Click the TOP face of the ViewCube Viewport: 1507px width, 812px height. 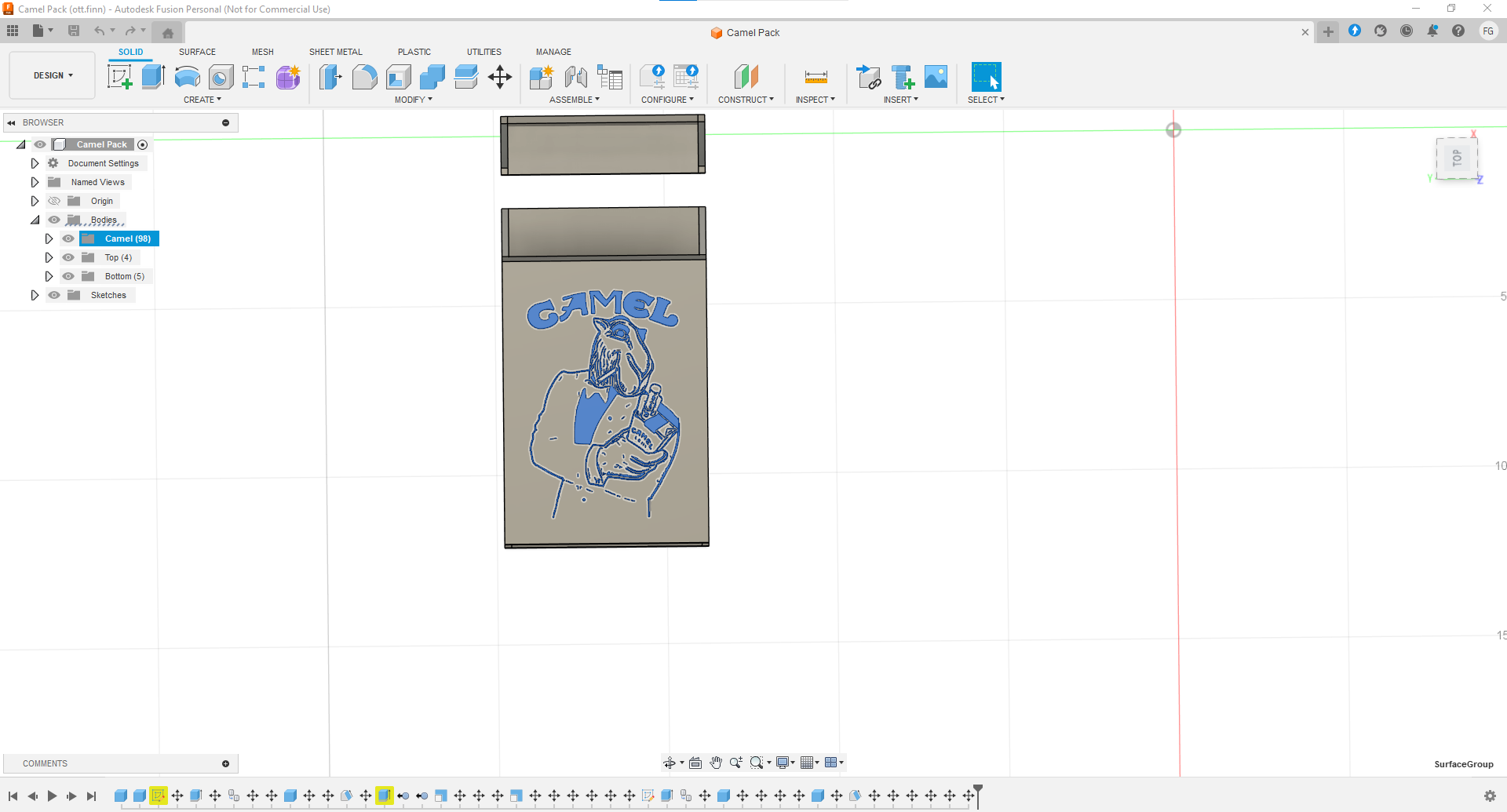[x=1457, y=158]
